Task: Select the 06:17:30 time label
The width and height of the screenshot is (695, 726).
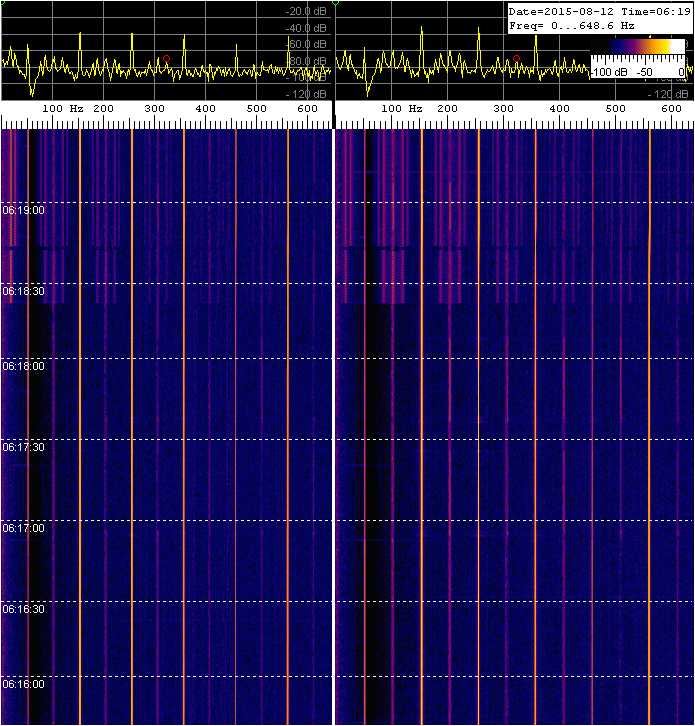Action: coord(24,447)
